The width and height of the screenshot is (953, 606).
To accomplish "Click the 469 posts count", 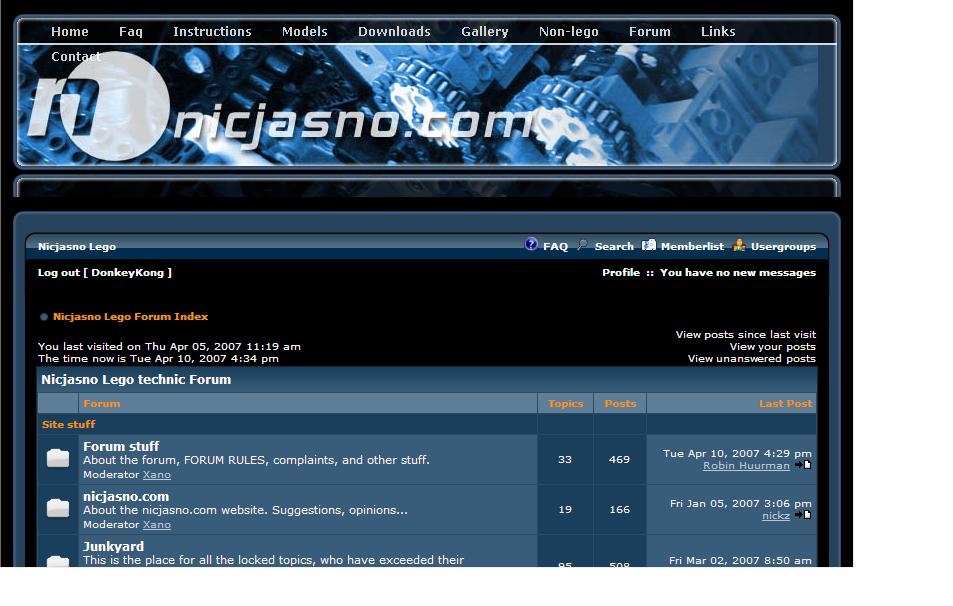I will tap(619, 460).
